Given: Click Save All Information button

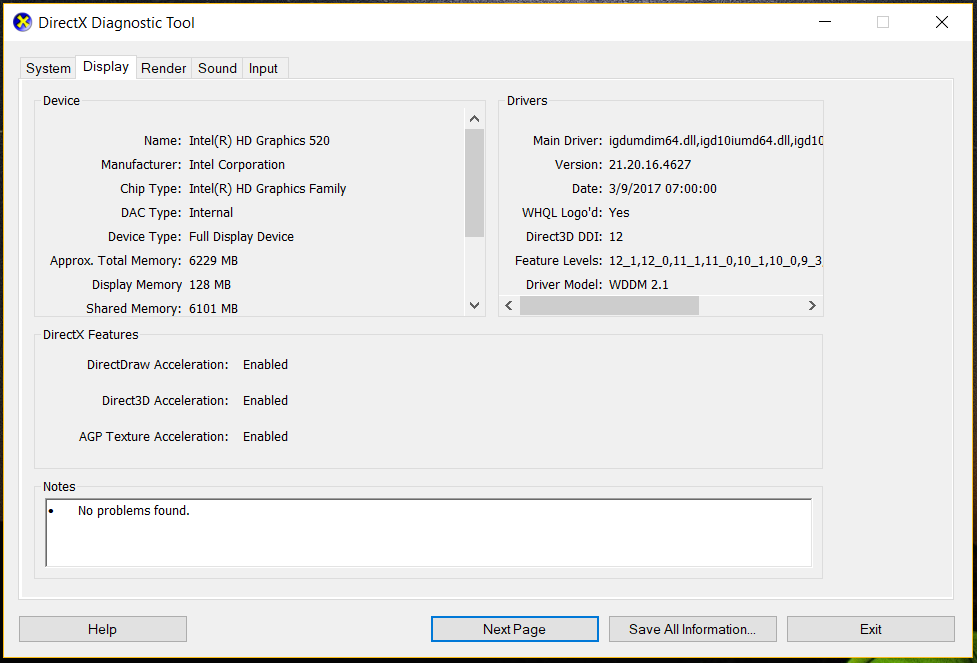Looking at the screenshot, I should point(693,629).
